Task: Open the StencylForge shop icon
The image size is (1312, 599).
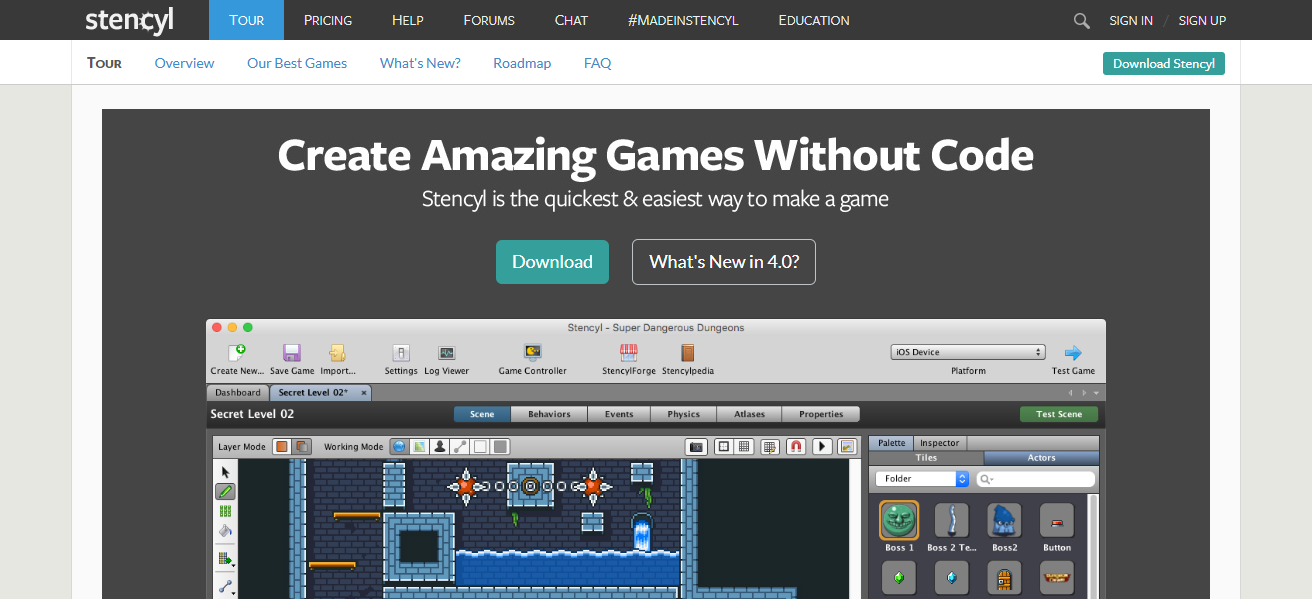Action: (629, 352)
